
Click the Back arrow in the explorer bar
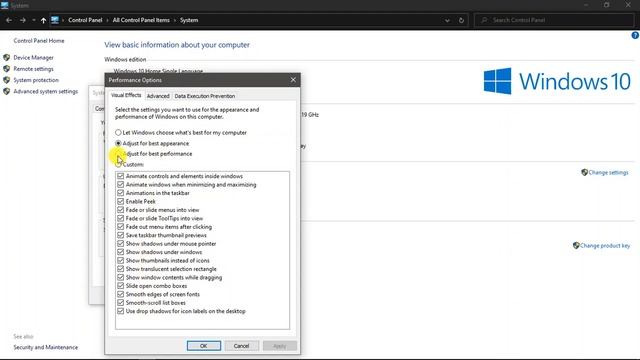click(9, 20)
